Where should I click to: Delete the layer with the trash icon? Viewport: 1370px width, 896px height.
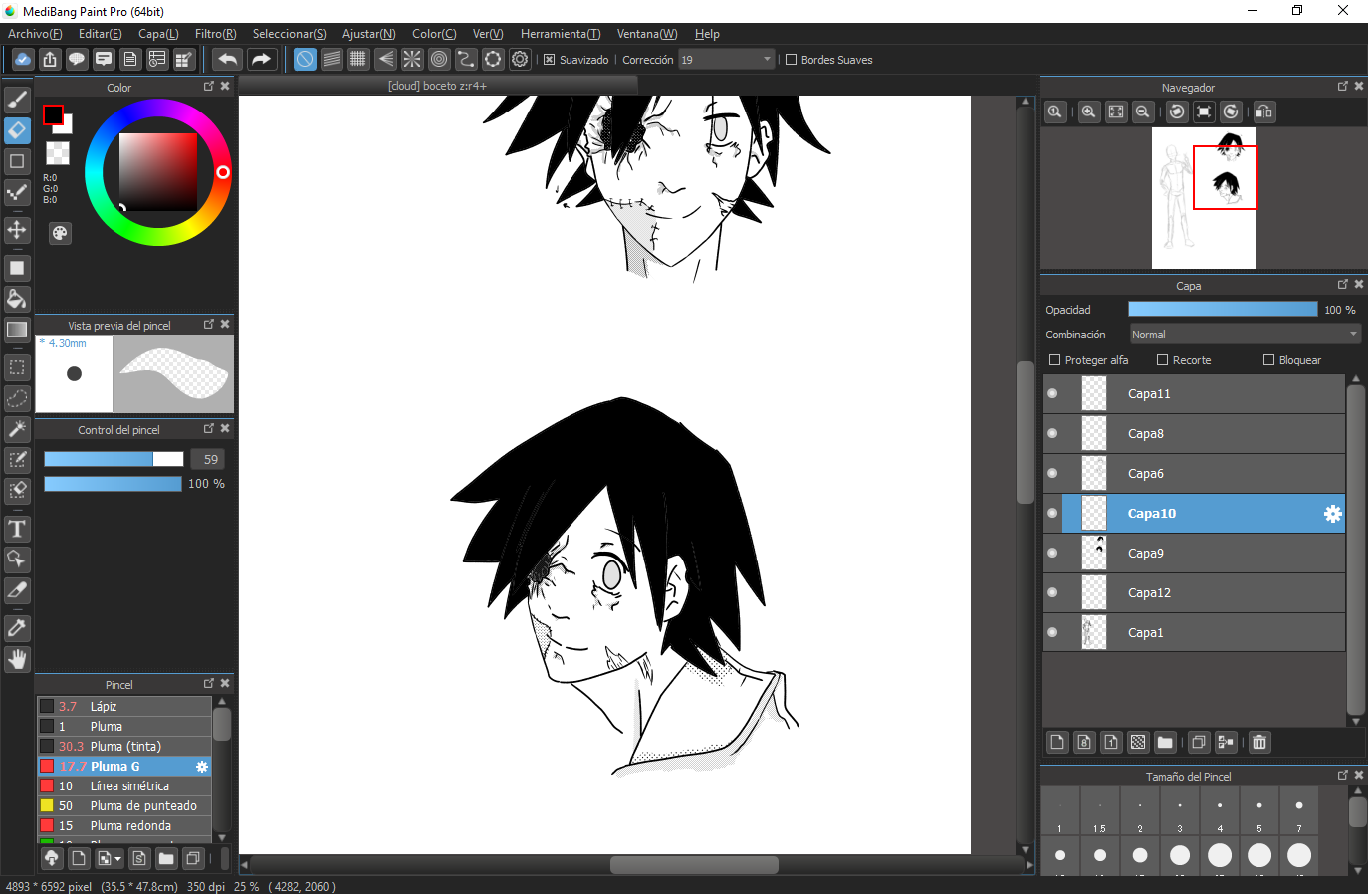(x=1259, y=742)
